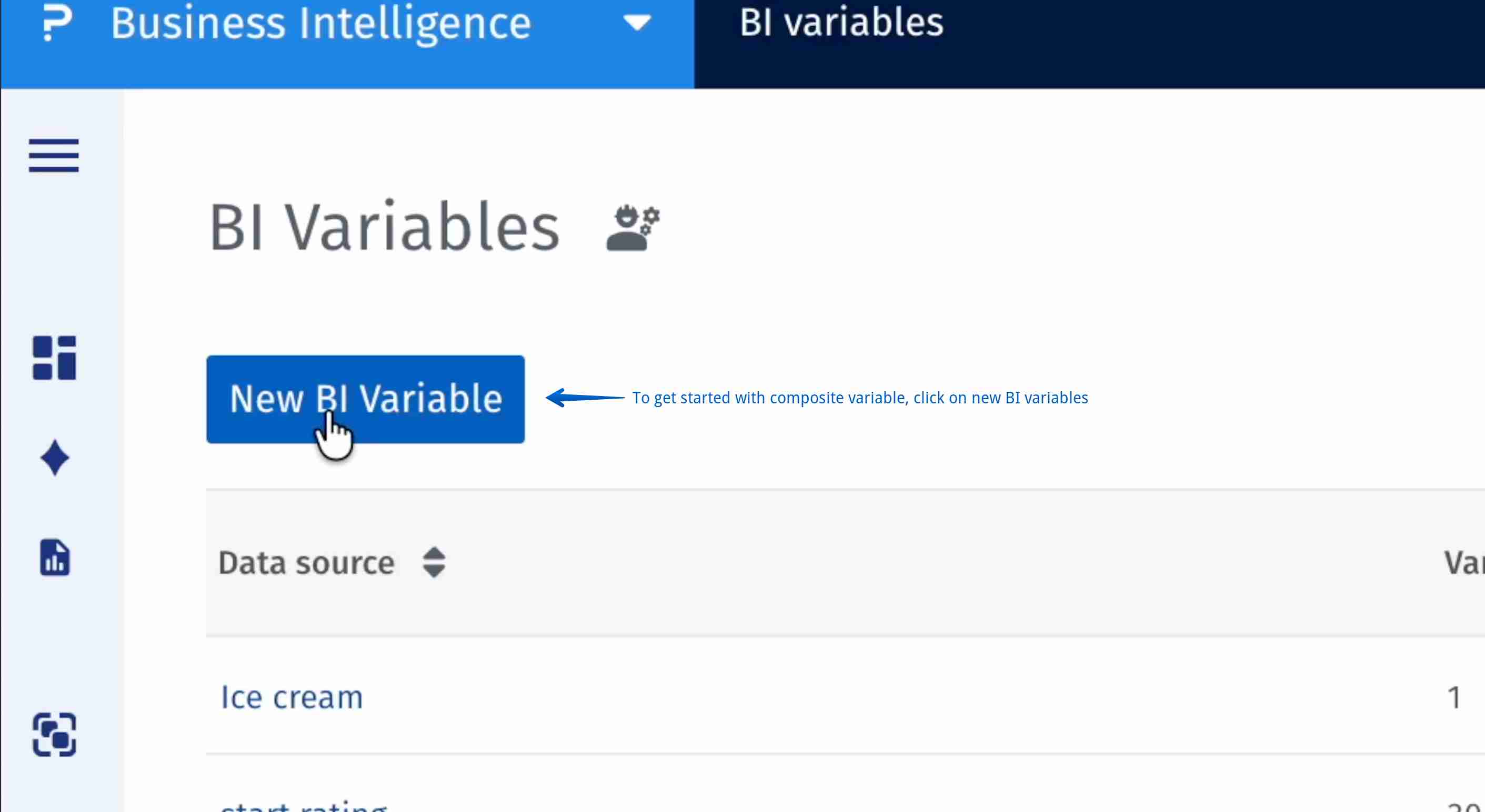Expand the Business Intelligence dropdown arrow
This screenshot has width=1485, height=812.
[637, 23]
